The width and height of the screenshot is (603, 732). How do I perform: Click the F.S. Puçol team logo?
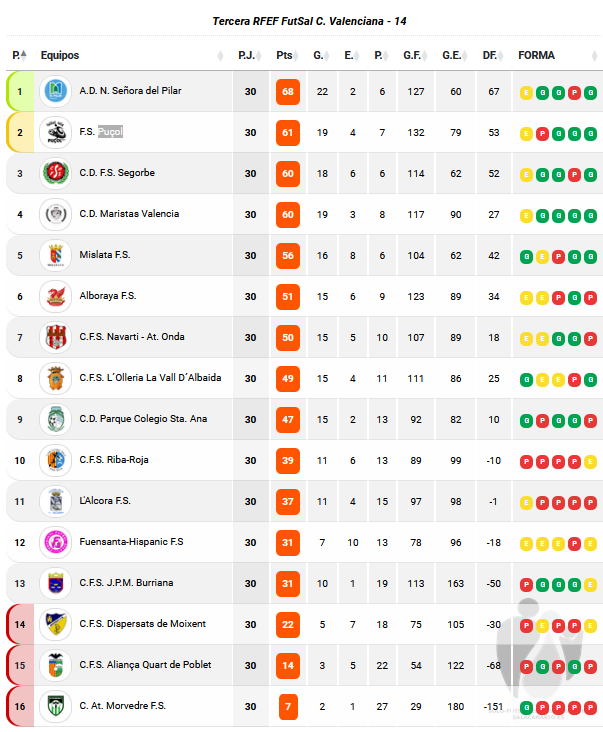[56, 132]
